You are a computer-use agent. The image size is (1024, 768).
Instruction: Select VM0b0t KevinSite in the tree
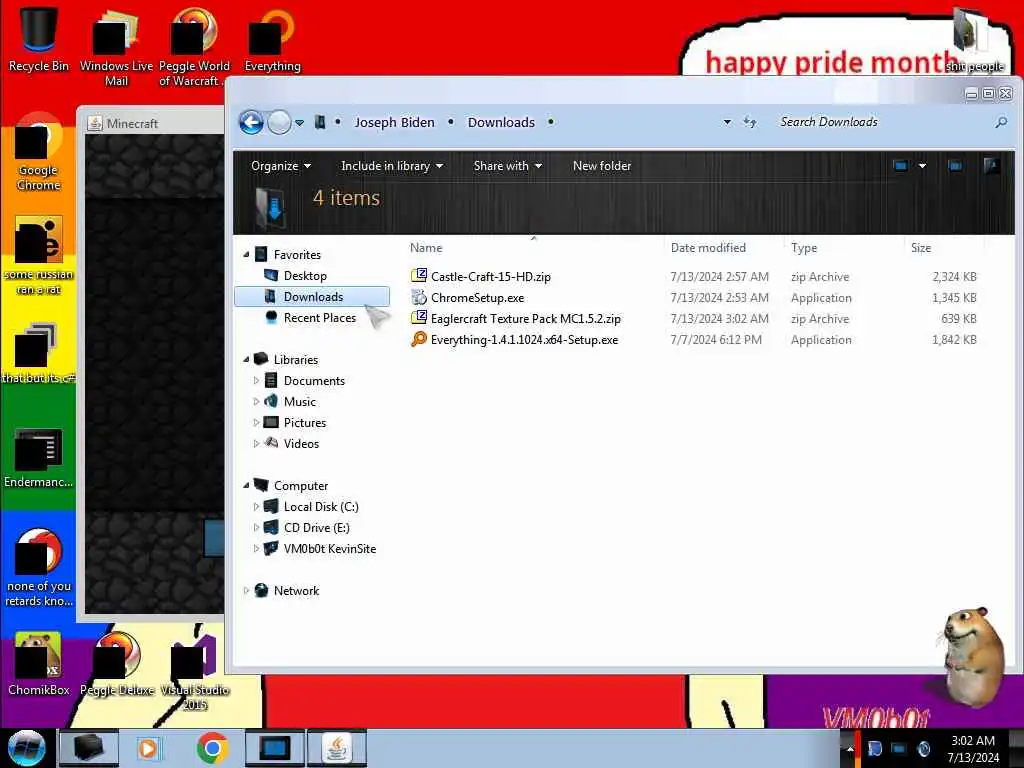329,549
